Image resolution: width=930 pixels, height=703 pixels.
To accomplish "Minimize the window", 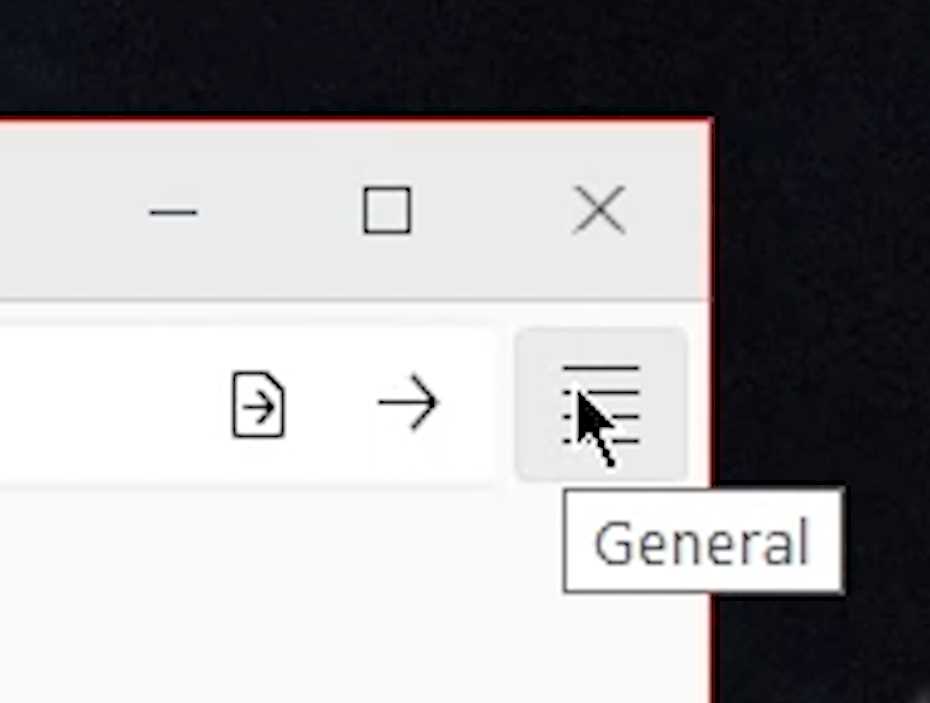I will [x=173, y=211].
